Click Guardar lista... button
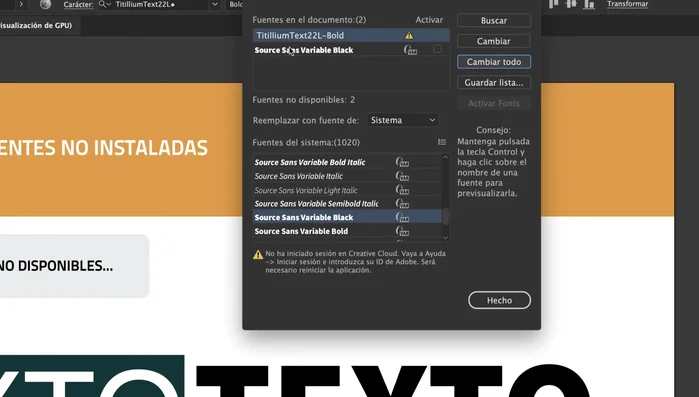This screenshot has width=699, height=397. [494, 82]
